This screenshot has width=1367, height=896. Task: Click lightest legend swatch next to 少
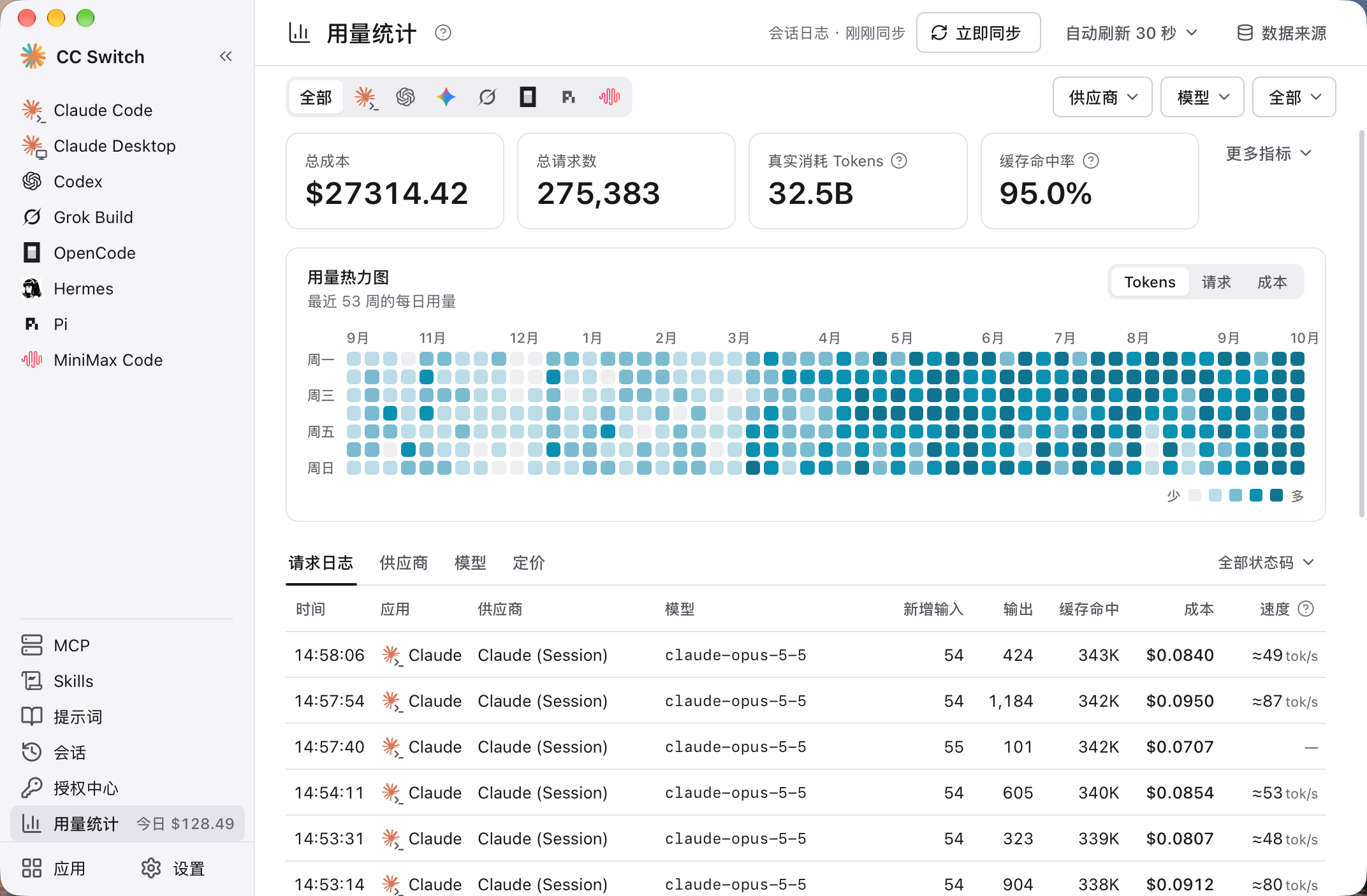[x=1195, y=495]
